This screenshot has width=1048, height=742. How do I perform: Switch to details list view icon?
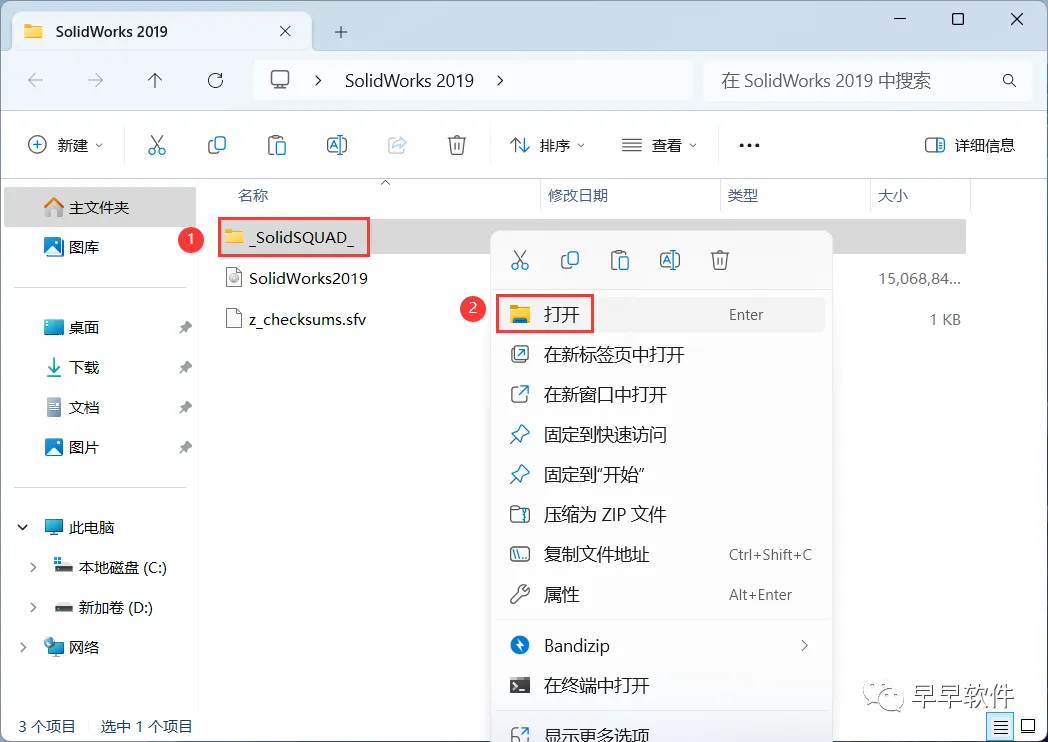1001,727
